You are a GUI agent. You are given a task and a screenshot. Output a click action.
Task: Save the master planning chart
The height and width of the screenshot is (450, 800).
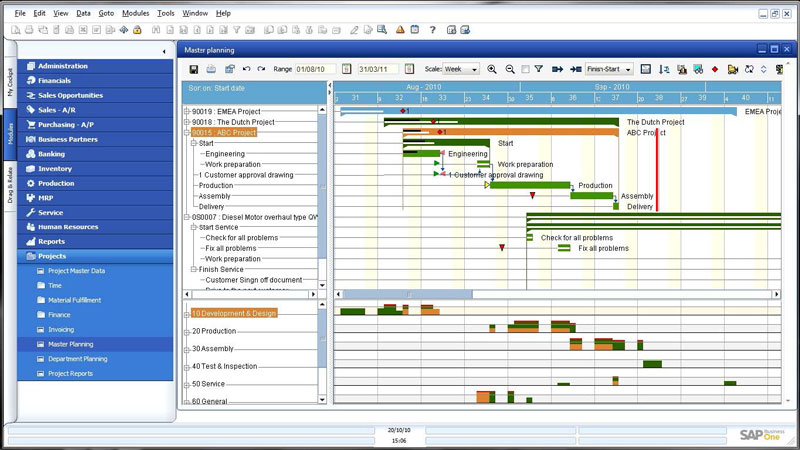click(x=193, y=69)
